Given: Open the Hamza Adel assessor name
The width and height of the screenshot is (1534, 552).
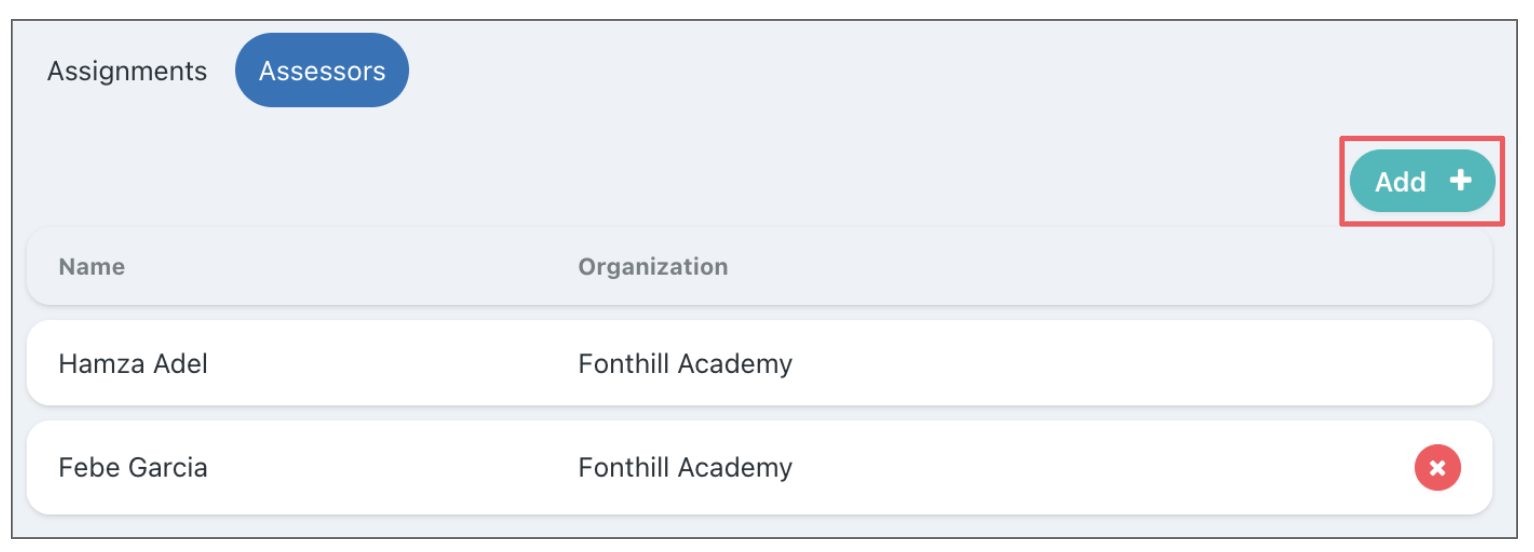Looking at the screenshot, I should pyautogui.click(x=133, y=363).
